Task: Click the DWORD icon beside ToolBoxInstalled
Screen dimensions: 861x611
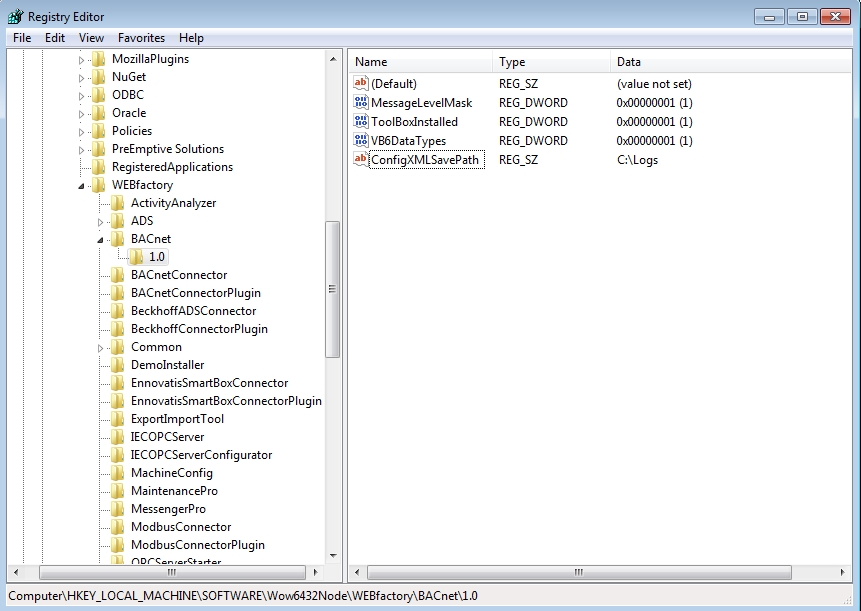Action: 361,122
